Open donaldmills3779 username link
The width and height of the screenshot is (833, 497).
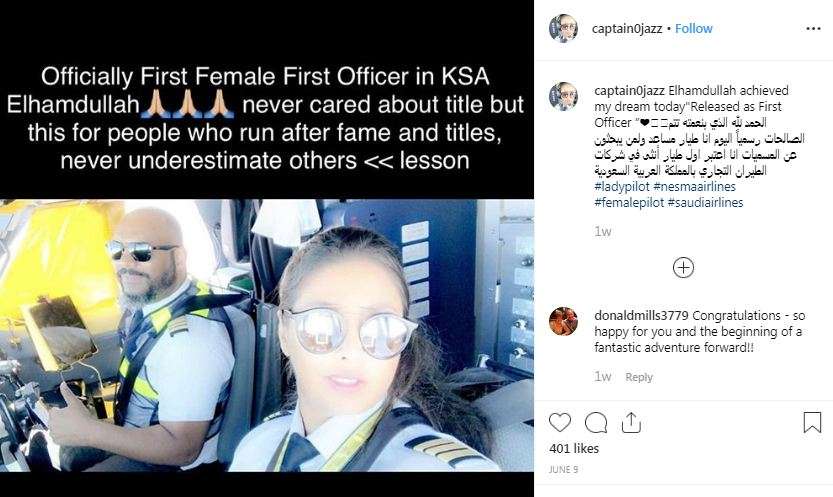(x=641, y=315)
